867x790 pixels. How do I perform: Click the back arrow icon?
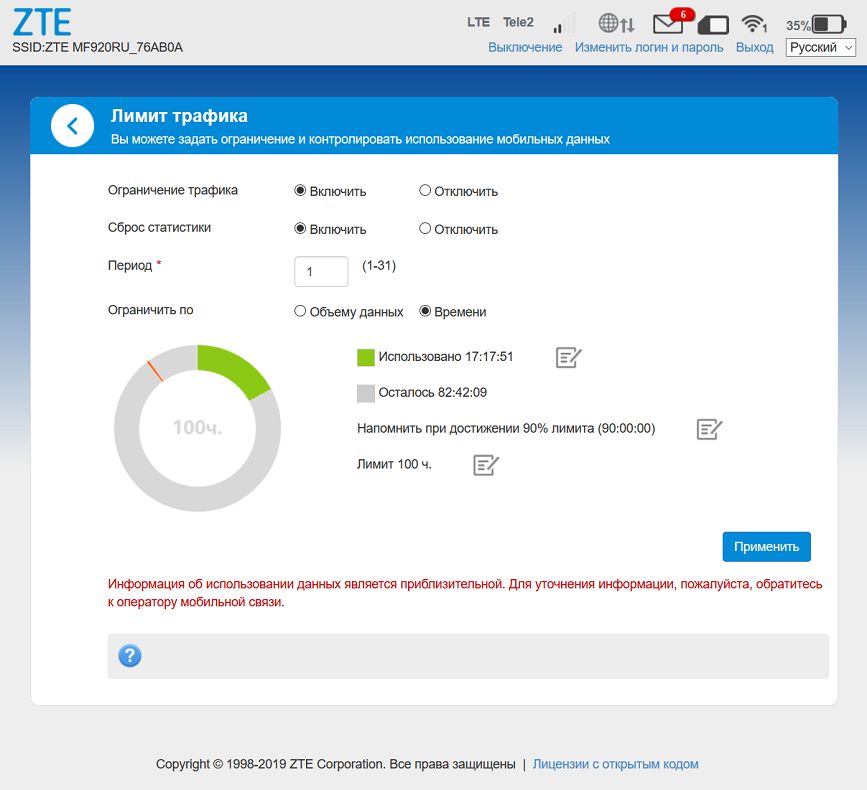coord(72,126)
